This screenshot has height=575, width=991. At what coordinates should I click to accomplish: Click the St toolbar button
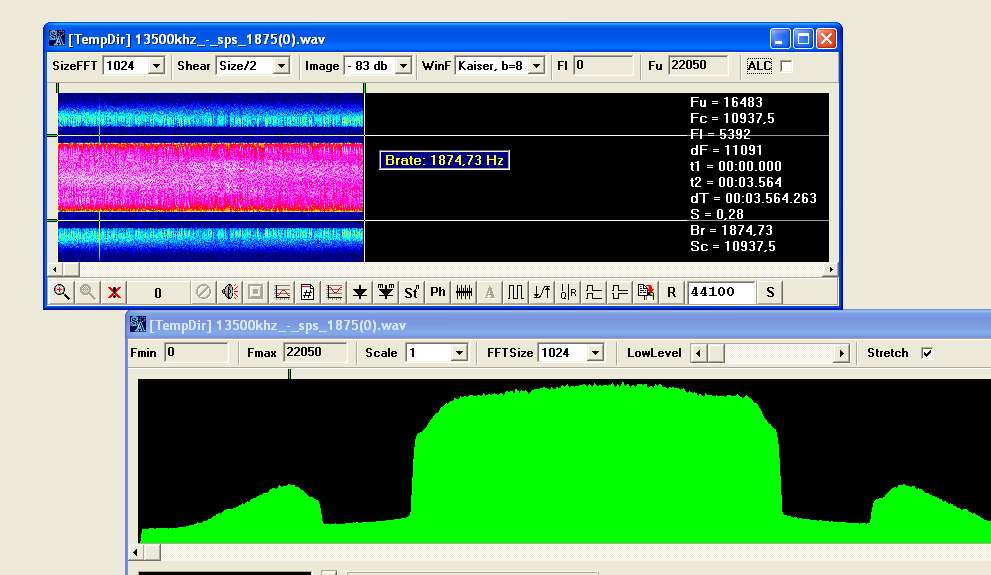pos(411,292)
